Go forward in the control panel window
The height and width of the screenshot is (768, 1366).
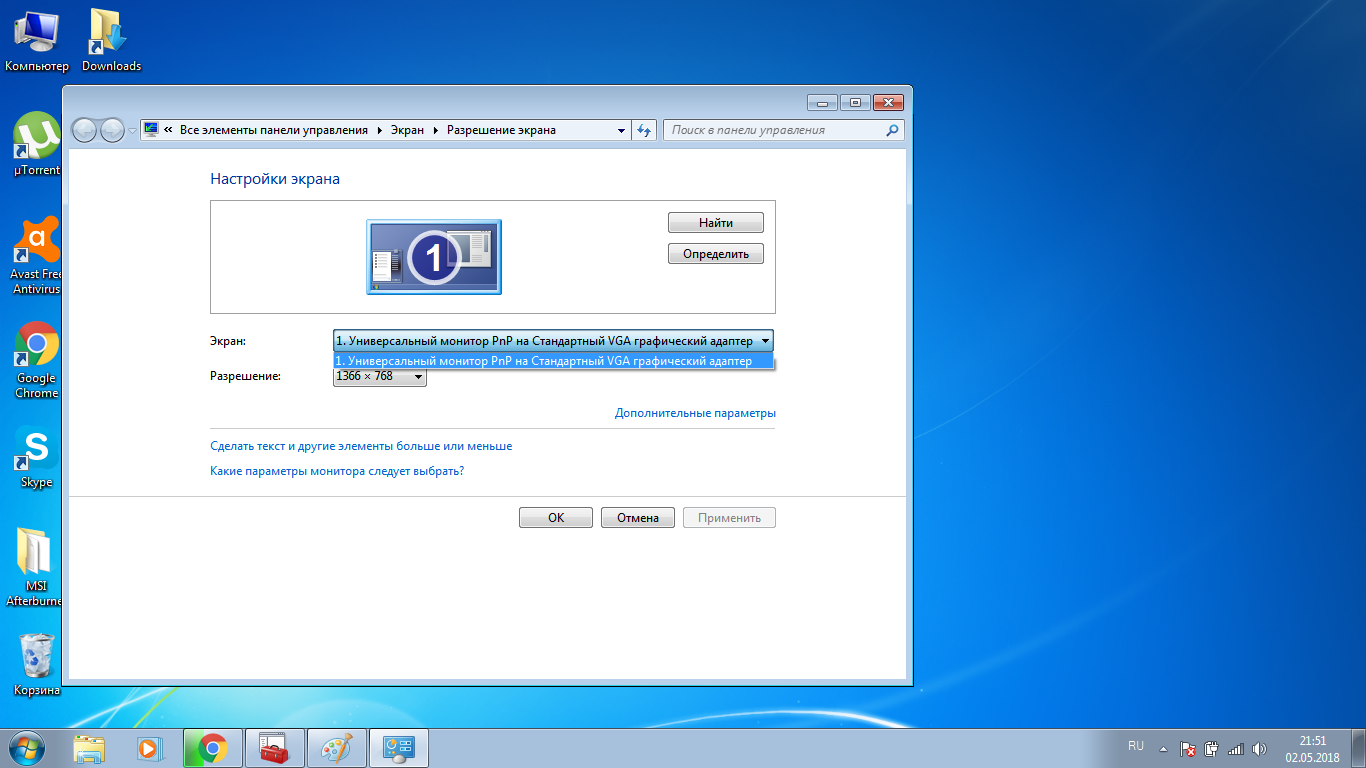(113, 130)
